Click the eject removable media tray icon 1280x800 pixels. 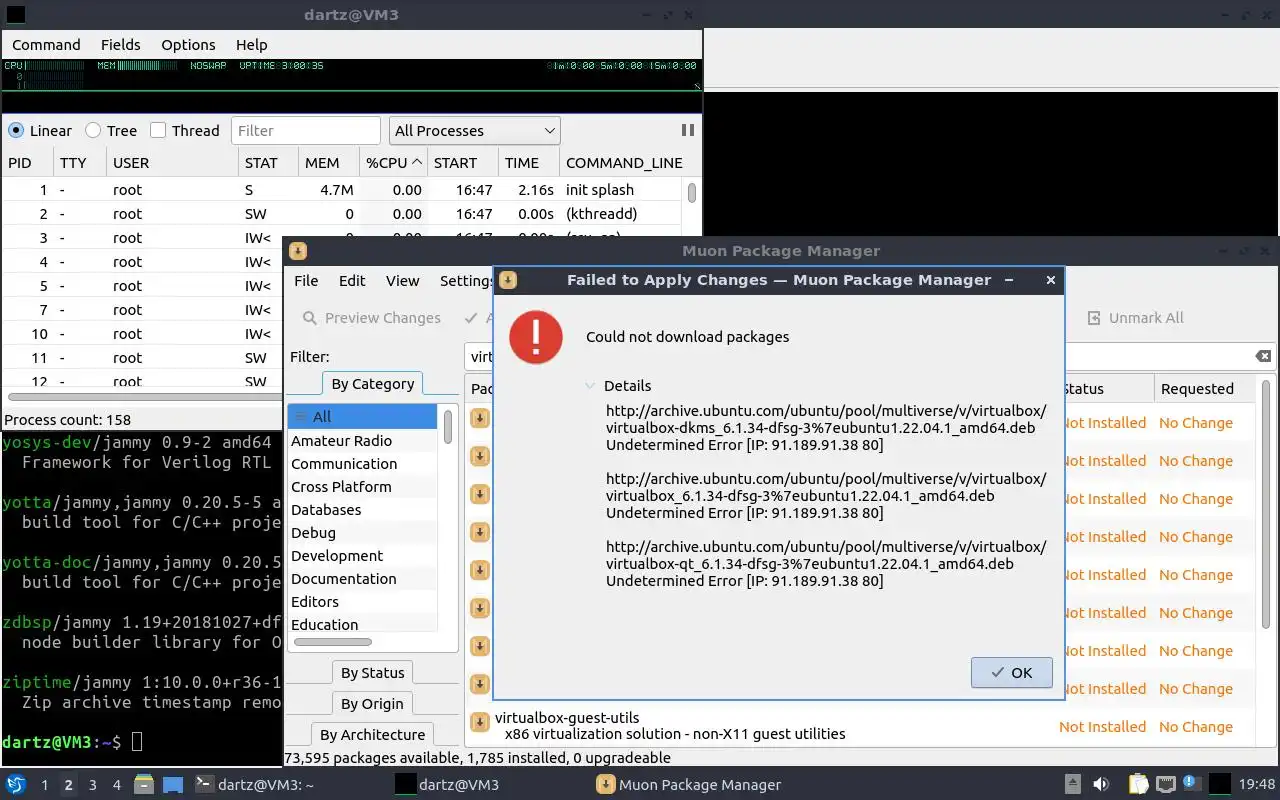pos(1072,785)
